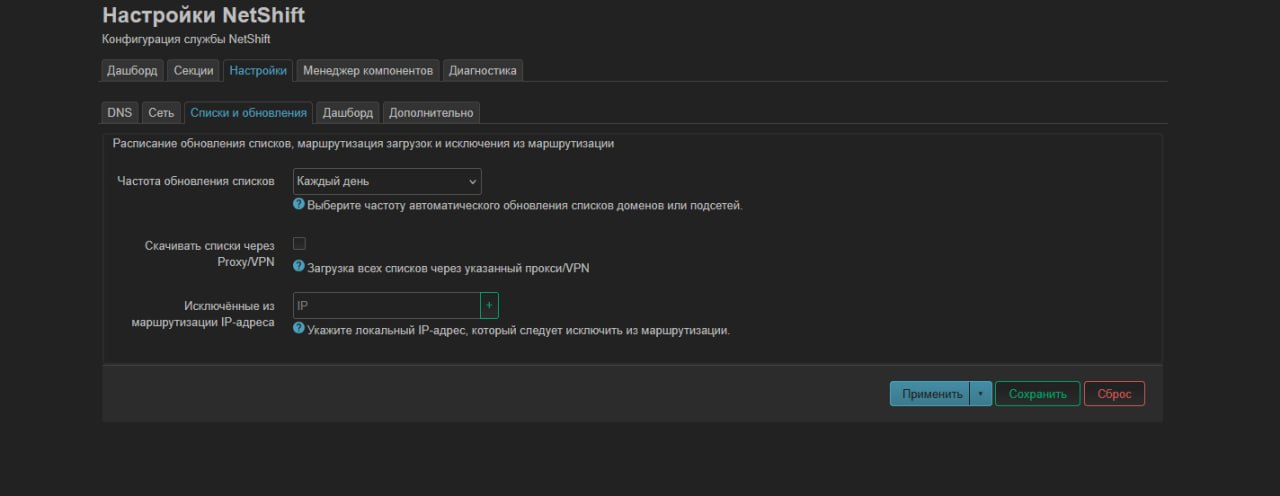Click the red Сброс button

1114,394
